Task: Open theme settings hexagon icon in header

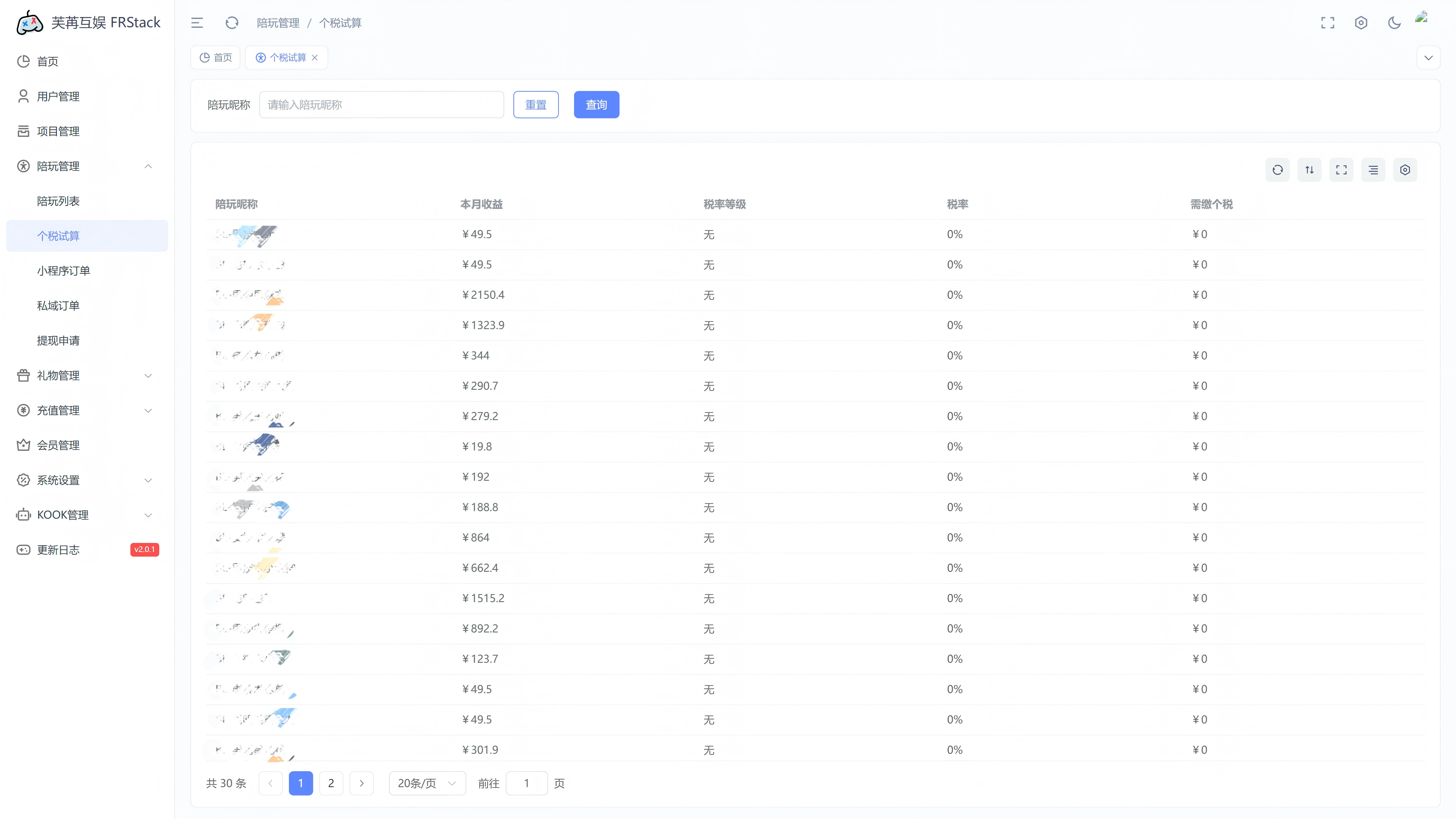Action: point(1361,23)
